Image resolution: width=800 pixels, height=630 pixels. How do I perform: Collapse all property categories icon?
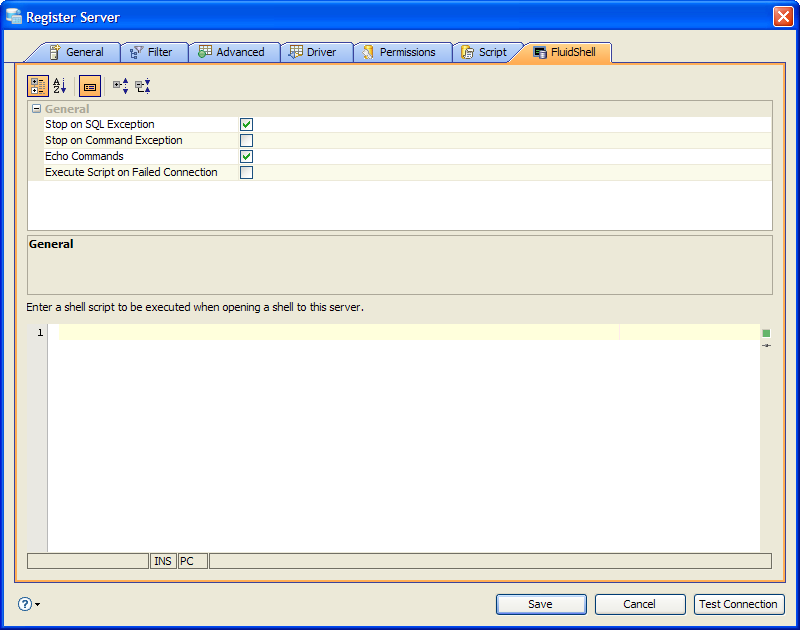pyautogui.click(x=143, y=86)
